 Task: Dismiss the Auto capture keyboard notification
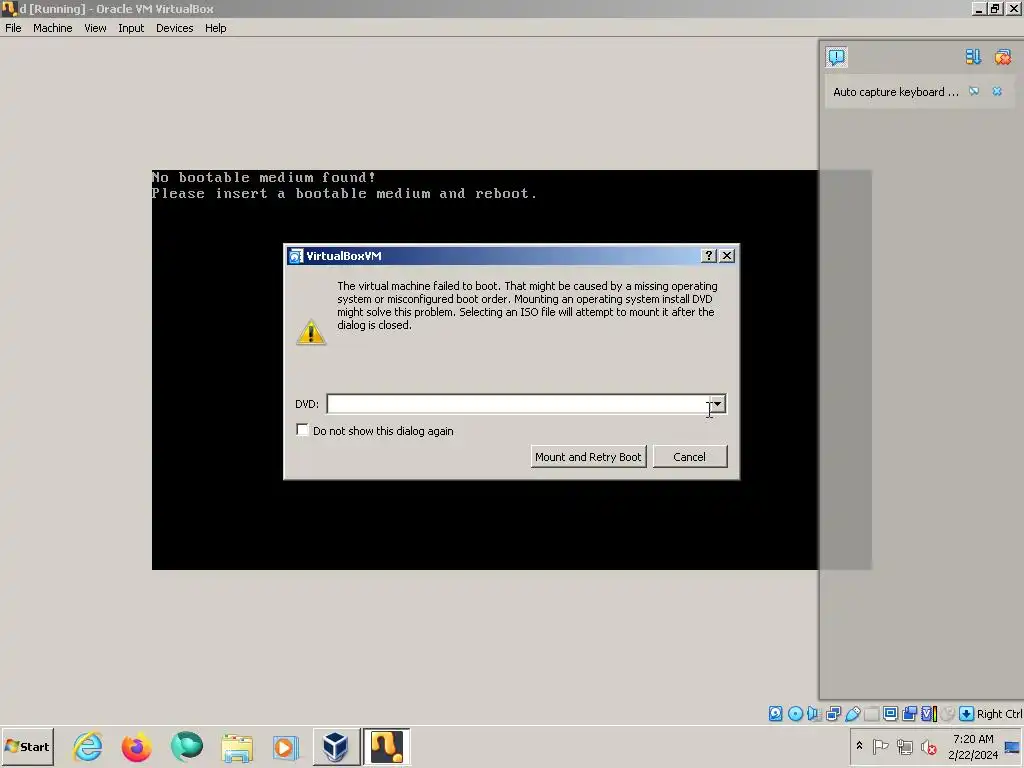click(997, 91)
